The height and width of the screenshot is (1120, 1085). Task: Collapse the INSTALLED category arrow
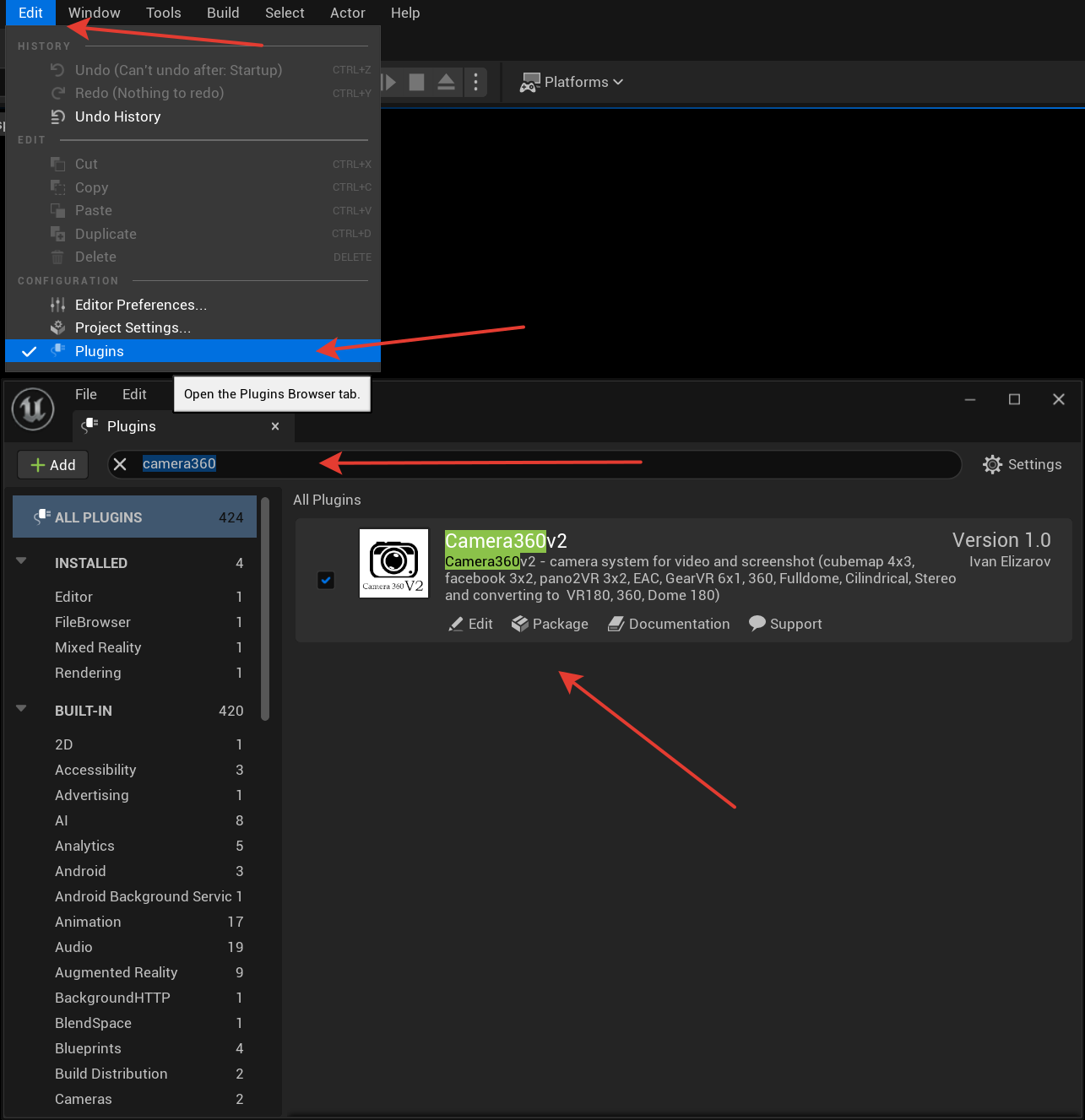[x=22, y=560]
